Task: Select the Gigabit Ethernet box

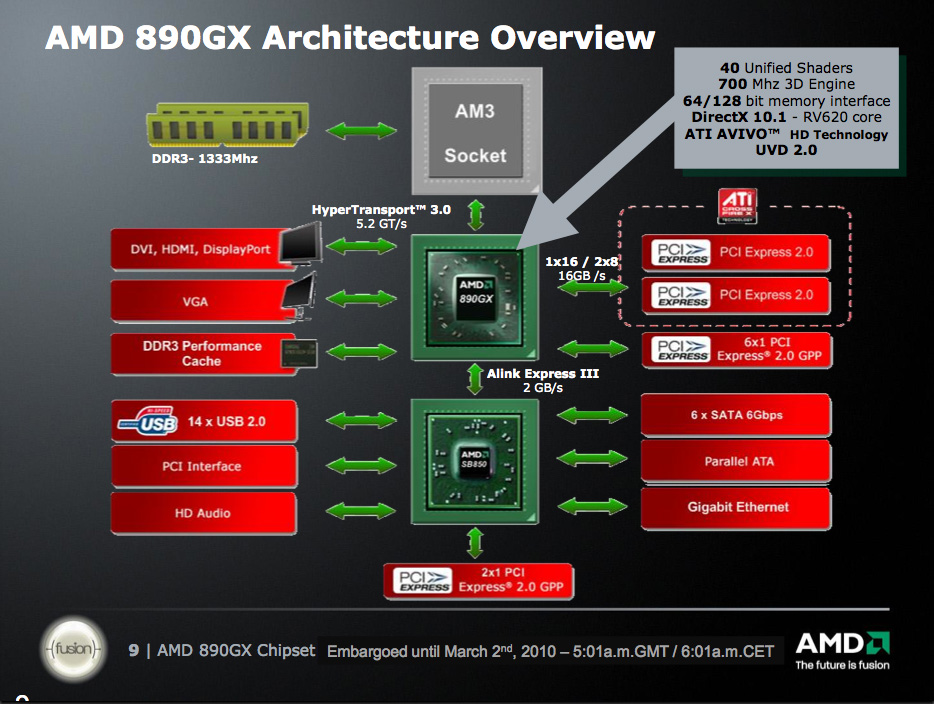Action: point(736,507)
